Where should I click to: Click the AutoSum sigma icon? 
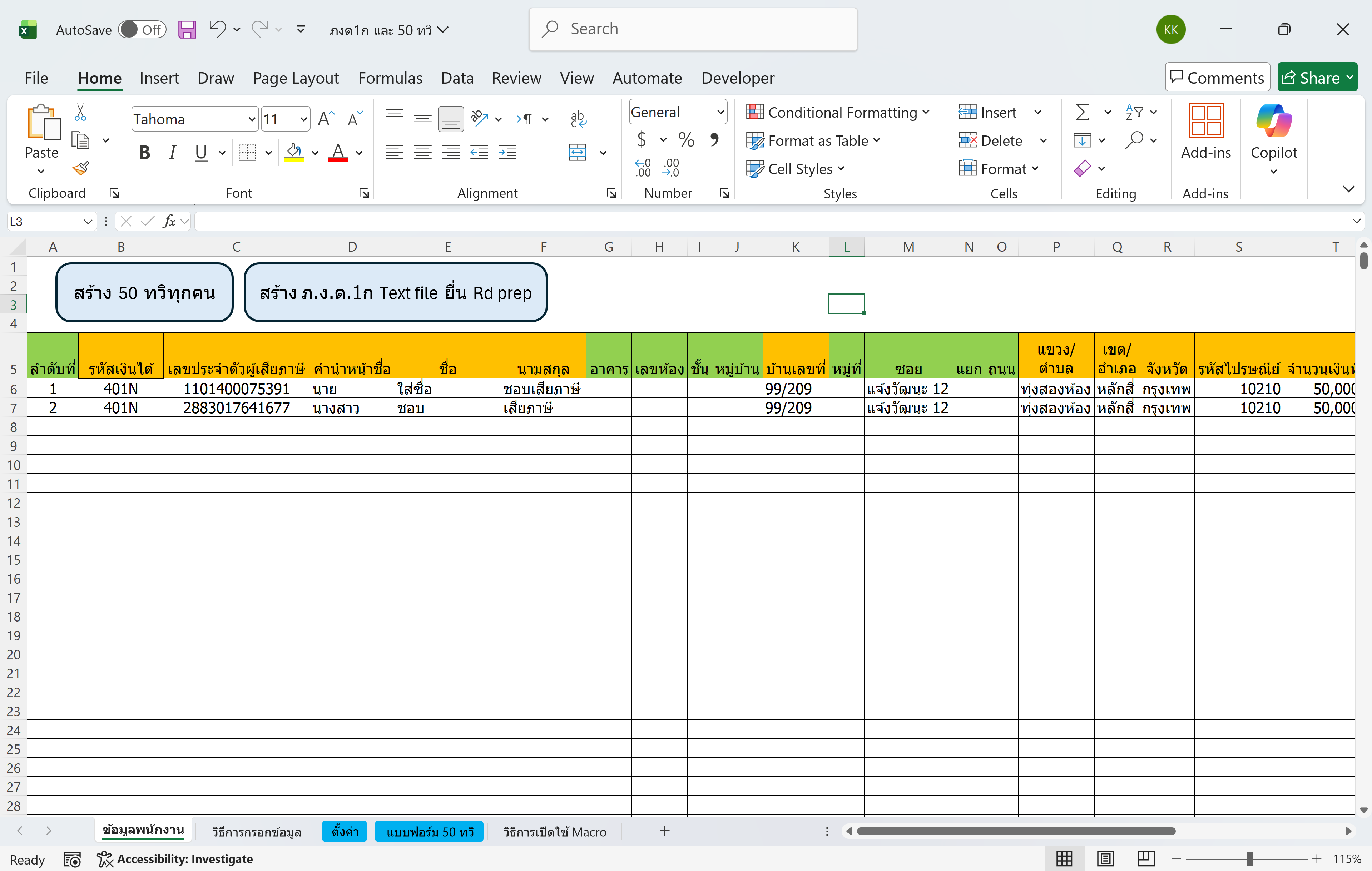pos(1082,112)
